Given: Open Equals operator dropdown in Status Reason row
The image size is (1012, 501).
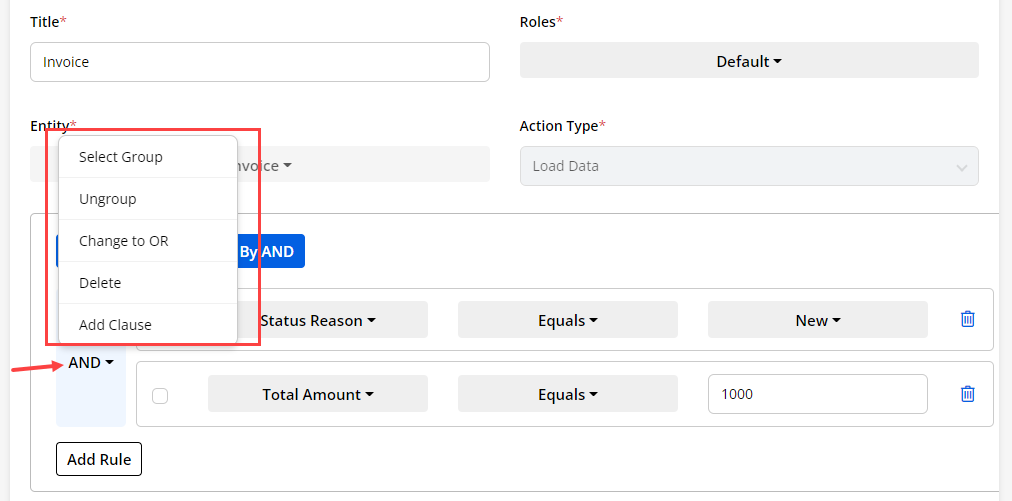Looking at the screenshot, I should (x=567, y=320).
